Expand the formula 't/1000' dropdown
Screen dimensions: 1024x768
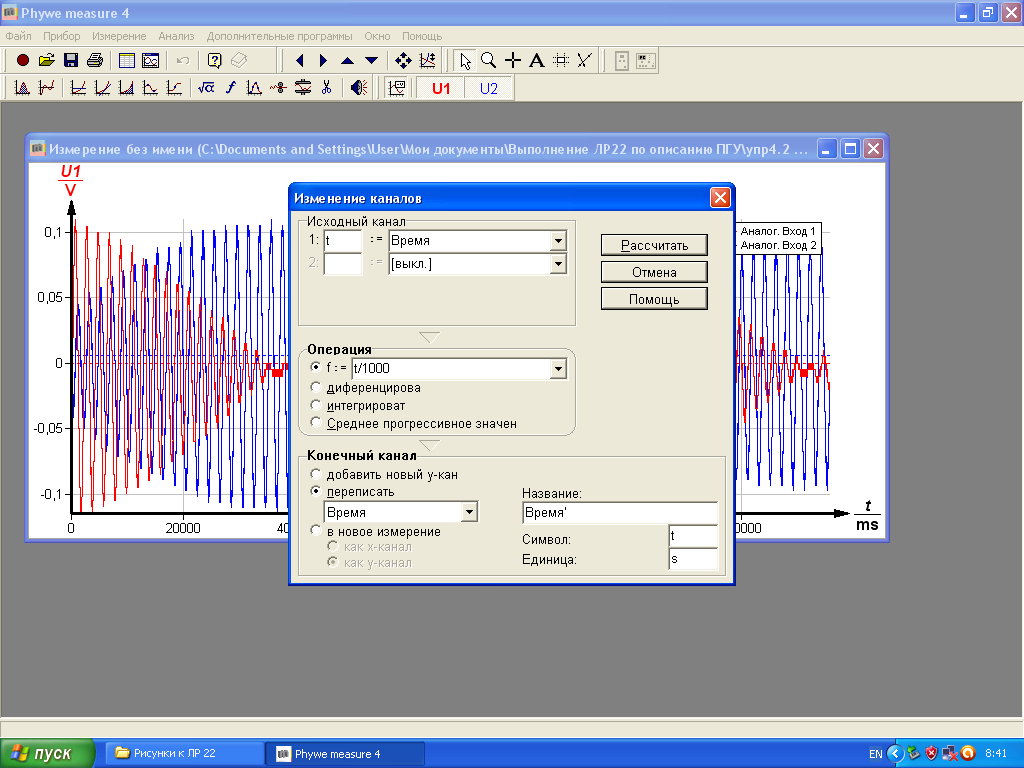pyautogui.click(x=558, y=369)
